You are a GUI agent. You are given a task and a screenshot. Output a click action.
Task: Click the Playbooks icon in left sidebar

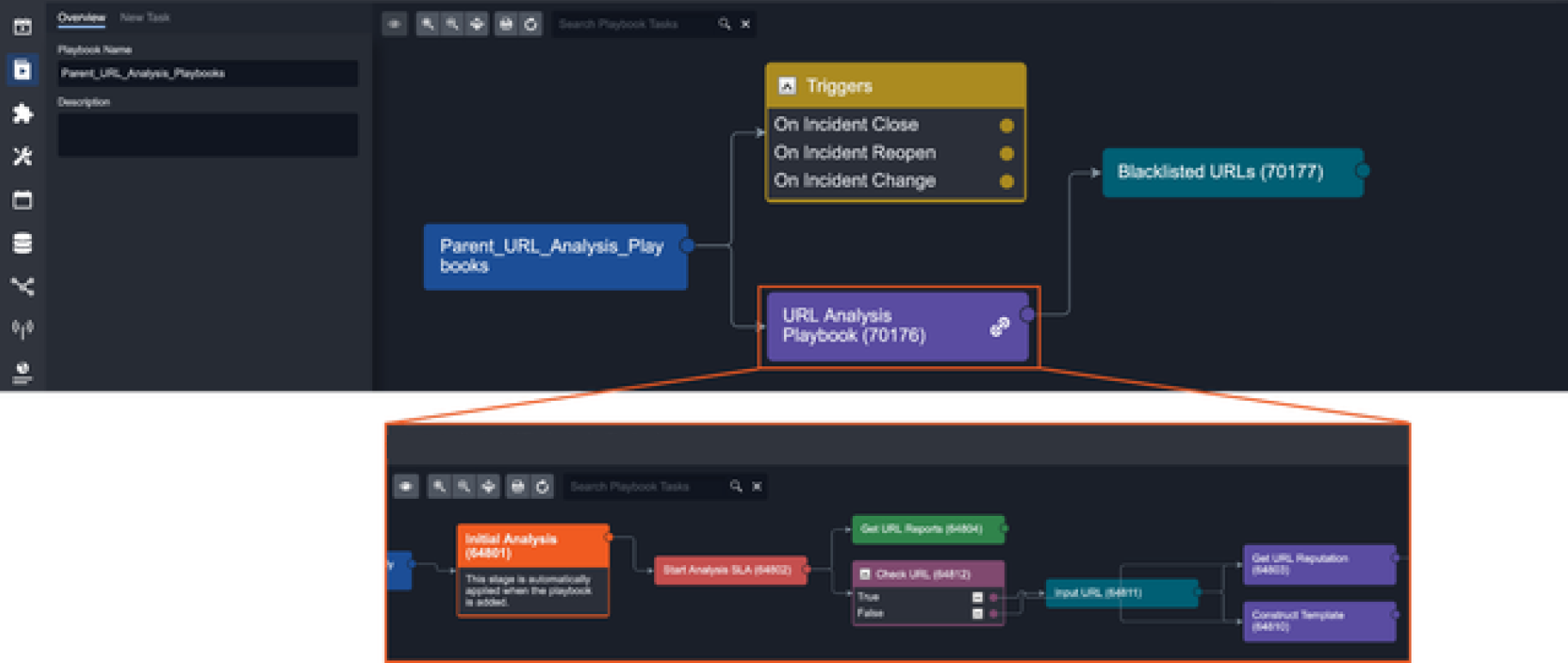(22, 70)
